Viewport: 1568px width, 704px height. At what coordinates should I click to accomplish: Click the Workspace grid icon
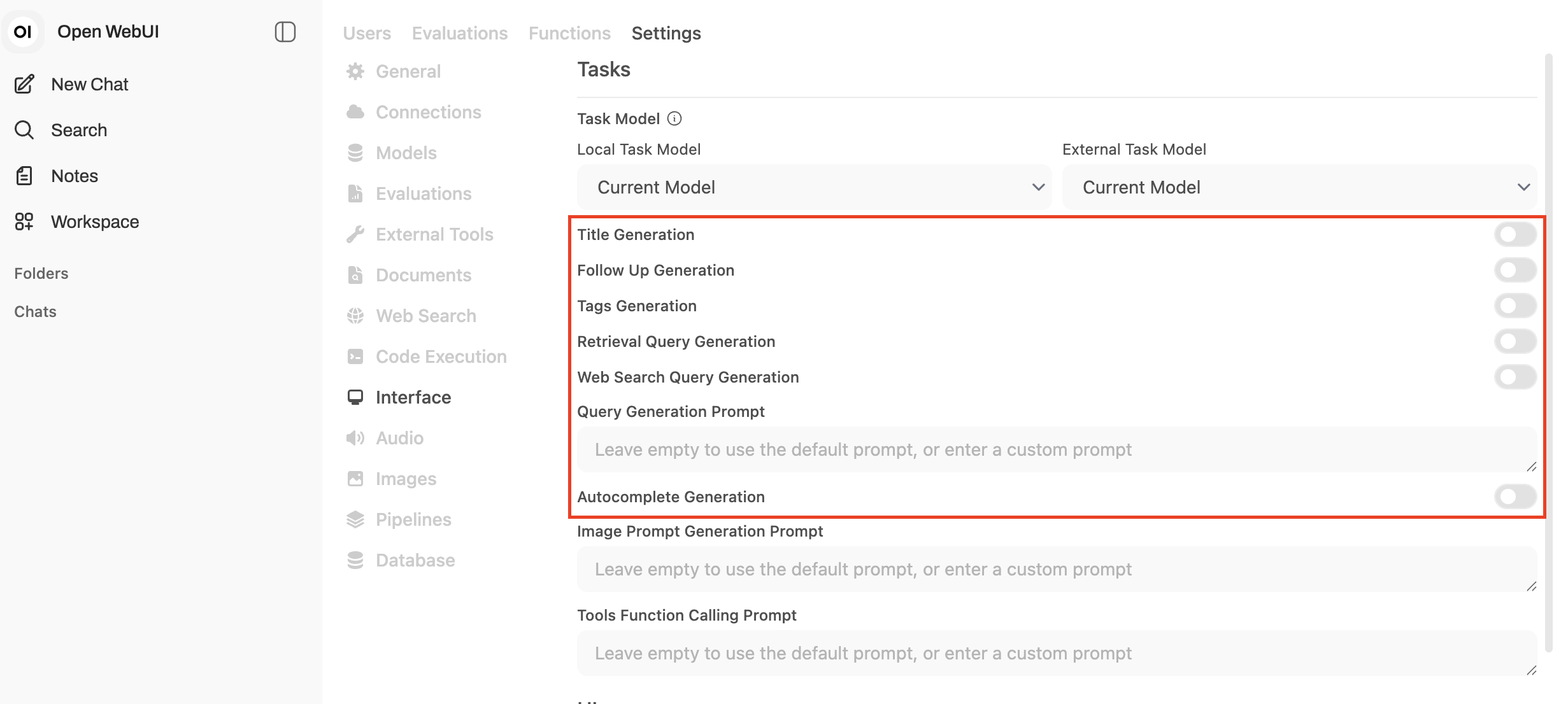tap(24, 222)
